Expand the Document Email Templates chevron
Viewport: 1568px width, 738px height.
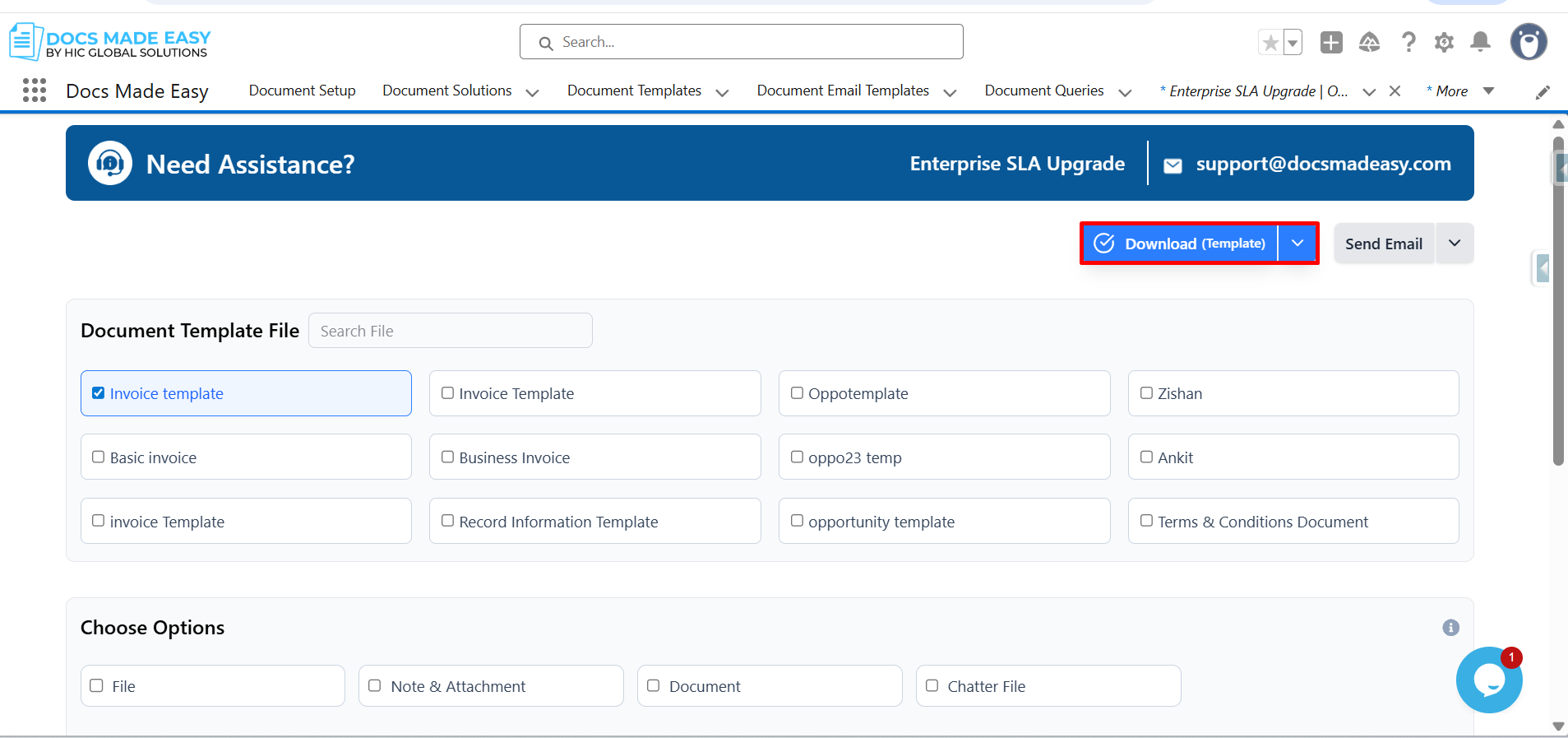click(950, 93)
